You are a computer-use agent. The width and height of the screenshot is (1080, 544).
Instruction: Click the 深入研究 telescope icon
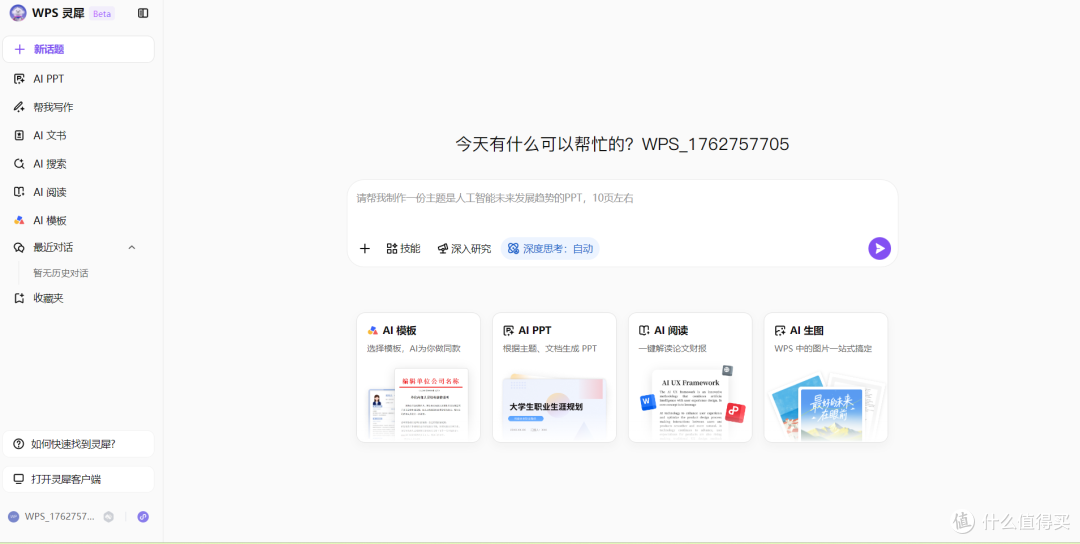pyautogui.click(x=443, y=249)
